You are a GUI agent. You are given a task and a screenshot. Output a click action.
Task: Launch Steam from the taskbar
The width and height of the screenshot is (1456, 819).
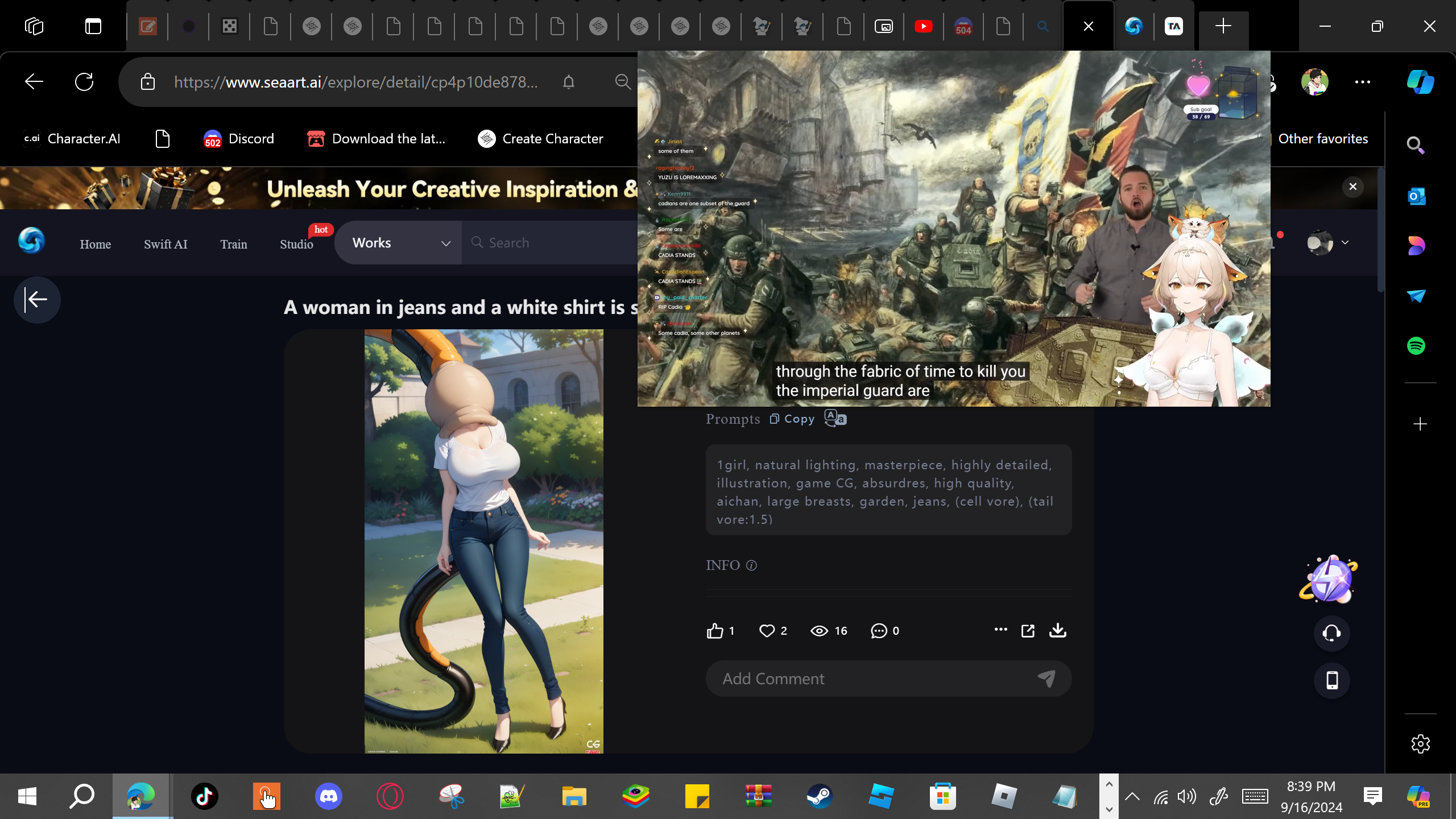tap(820, 796)
